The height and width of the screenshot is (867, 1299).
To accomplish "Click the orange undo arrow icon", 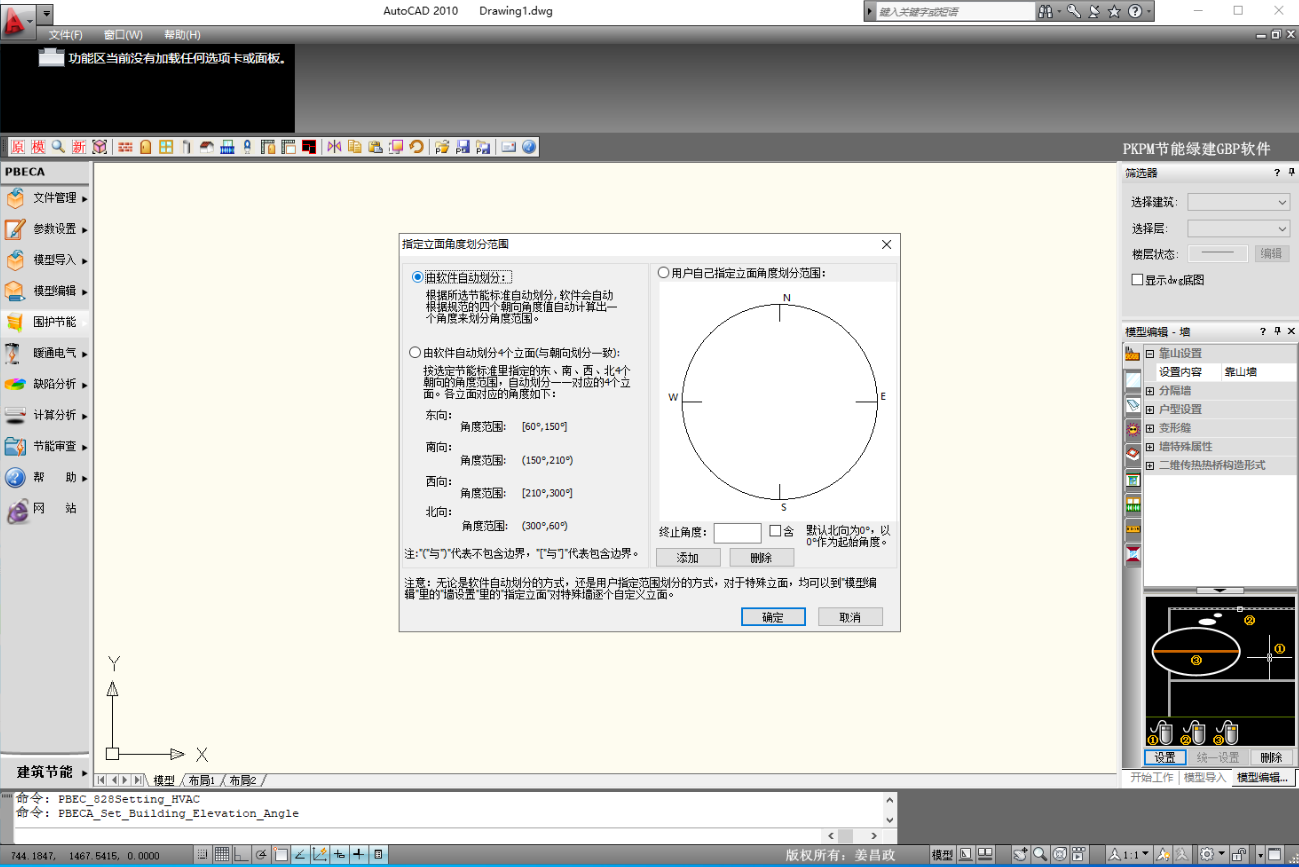I will pyautogui.click(x=416, y=147).
